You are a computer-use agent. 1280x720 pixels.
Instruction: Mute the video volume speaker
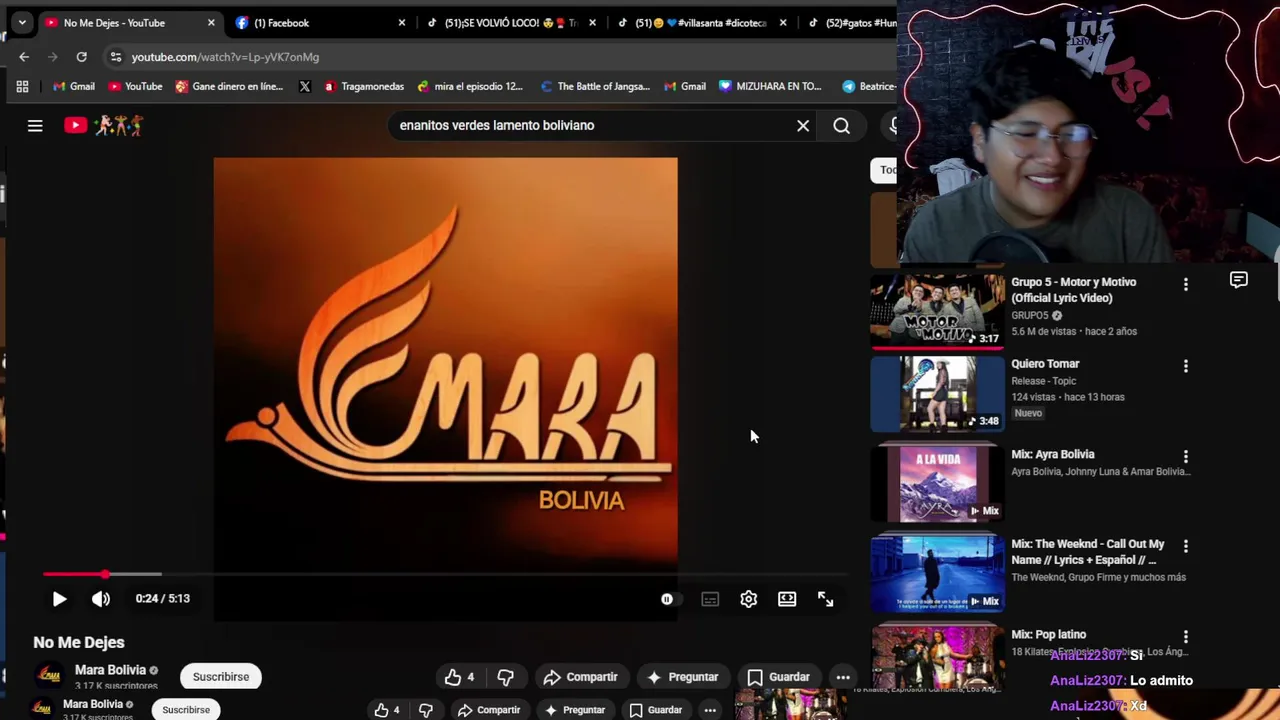[101, 599]
